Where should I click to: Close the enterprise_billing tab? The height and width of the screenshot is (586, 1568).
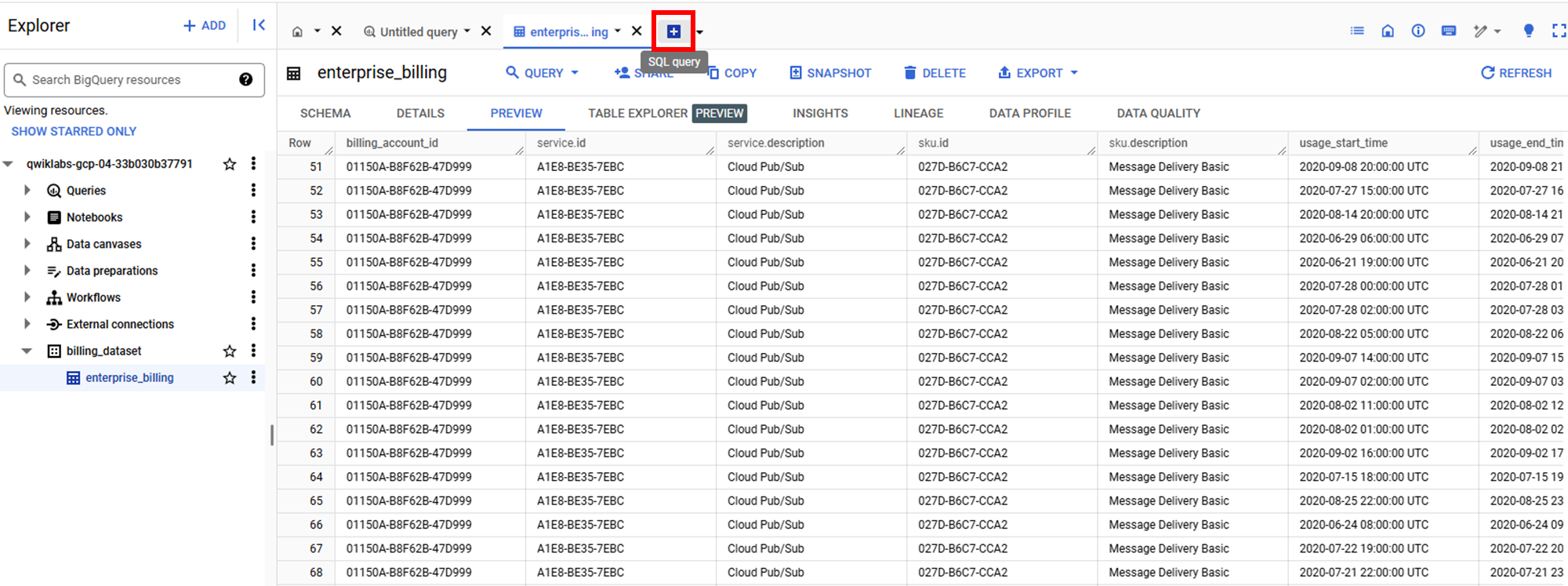[x=637, y=31]
